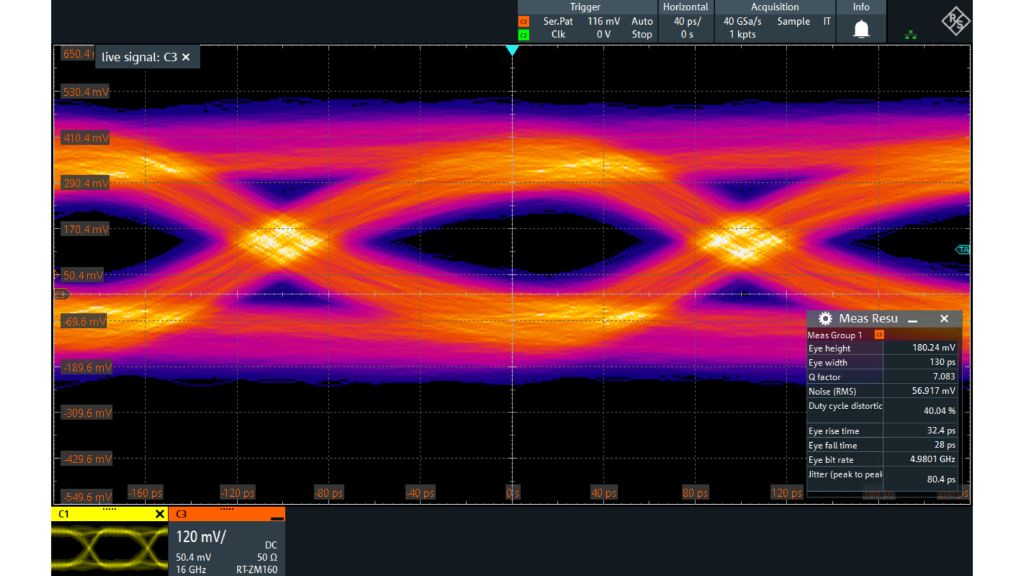Click the C1 yellow channel label
This screenshot has height=576, width=1024.
(x=63, y=514)
